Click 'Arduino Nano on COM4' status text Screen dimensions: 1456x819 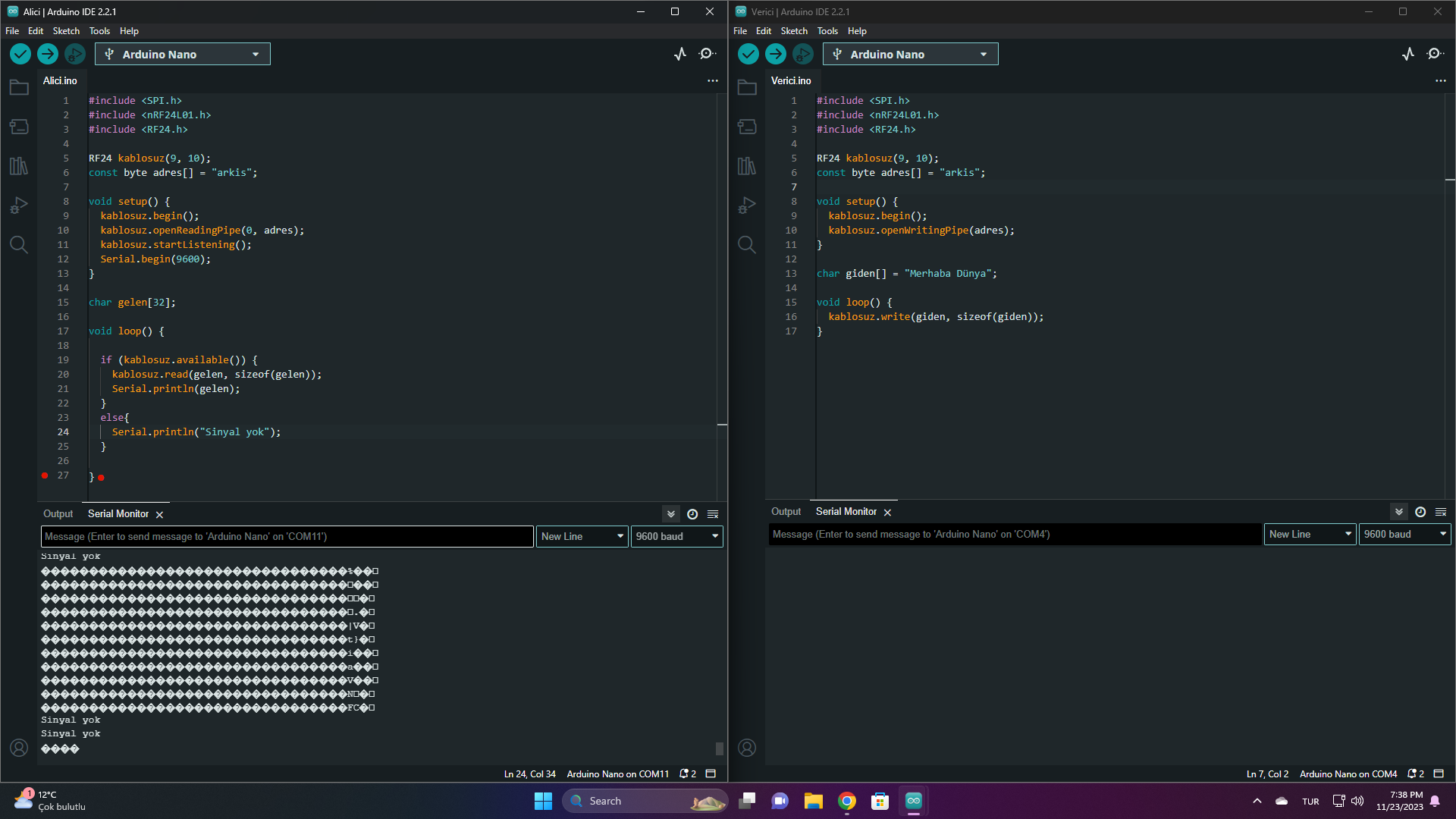pos(1348,774)
